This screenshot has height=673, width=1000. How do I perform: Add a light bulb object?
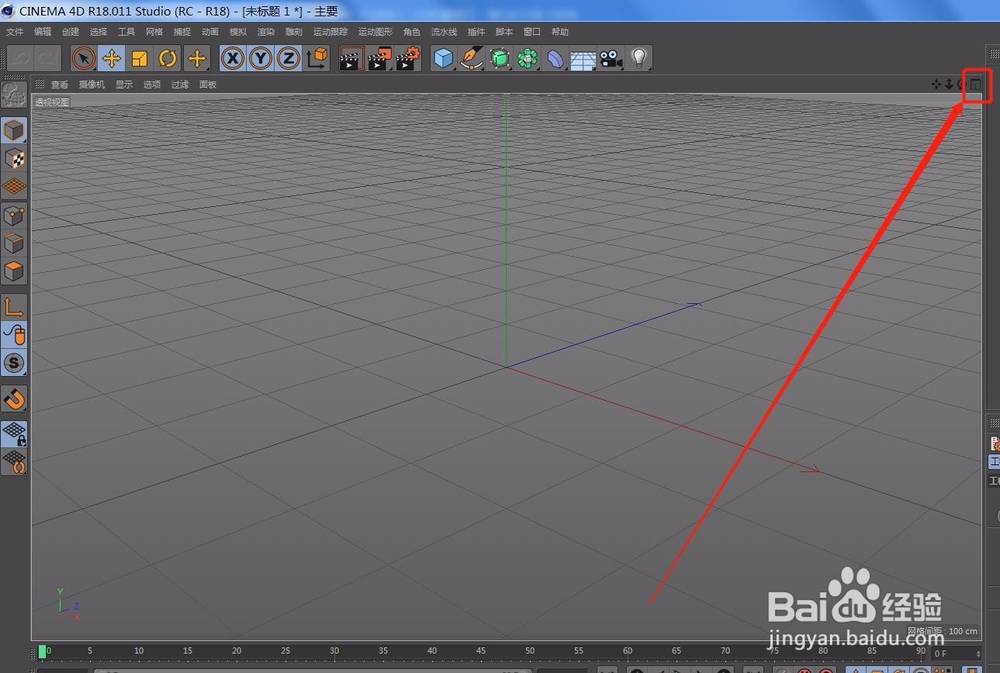coord(639,59)
